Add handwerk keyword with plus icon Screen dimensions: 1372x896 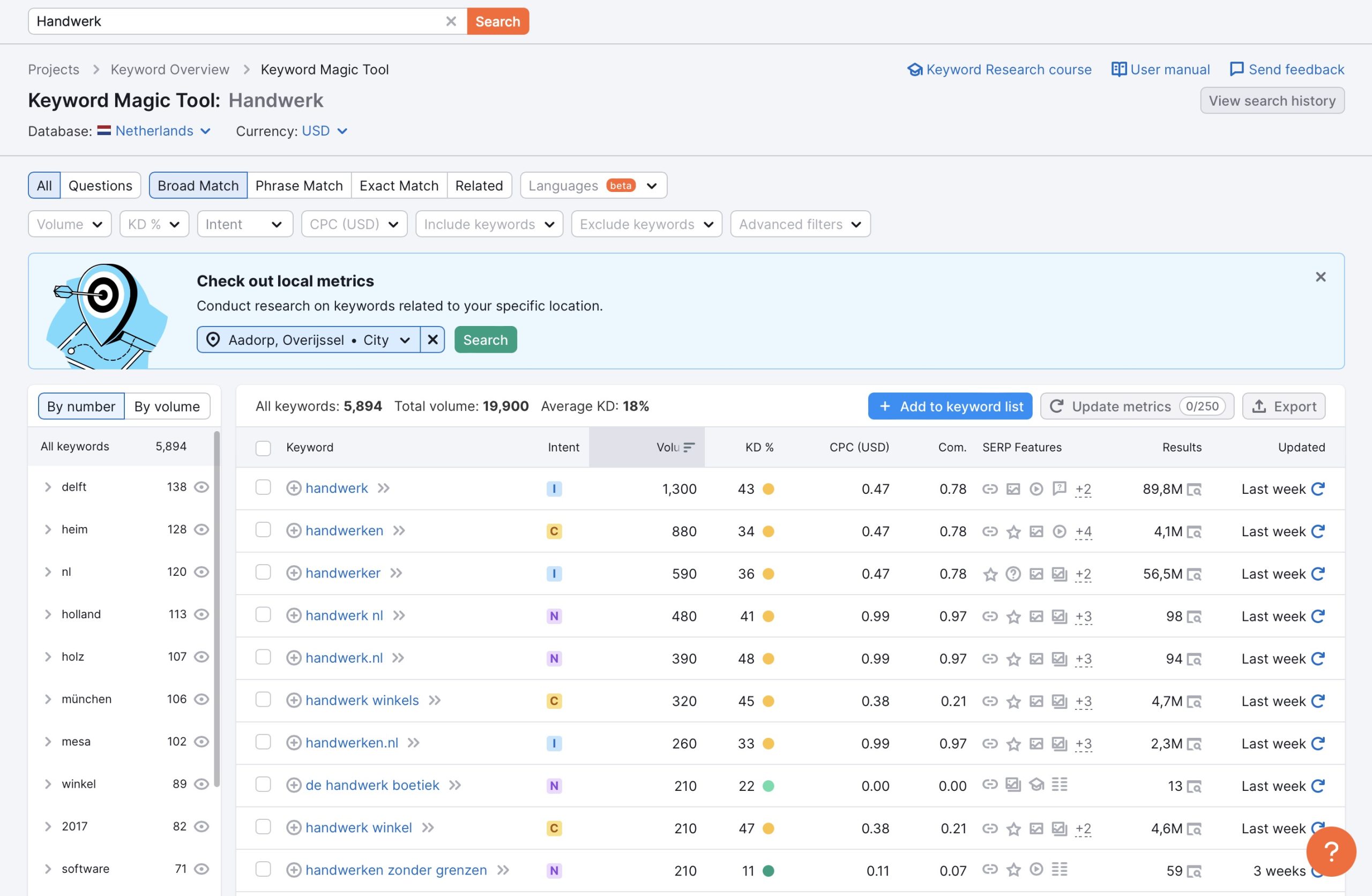[x=293, y=488]
